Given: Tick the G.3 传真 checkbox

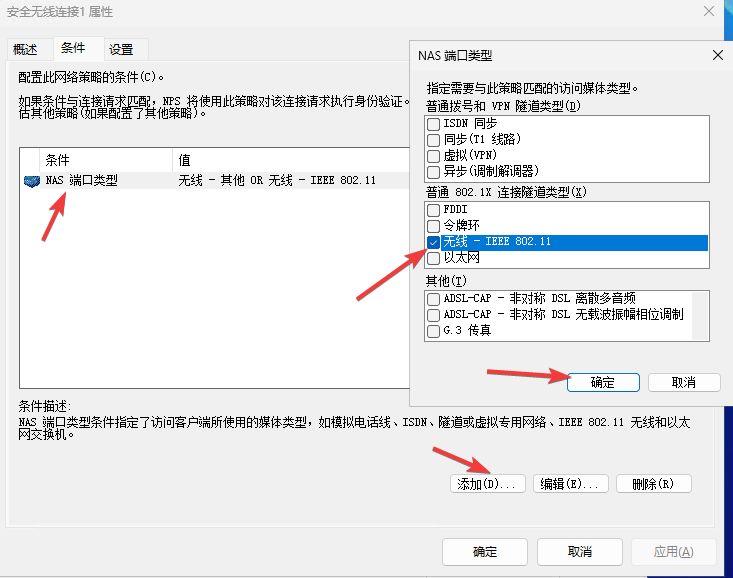Looking at the screenshot, I should (433, 330).
